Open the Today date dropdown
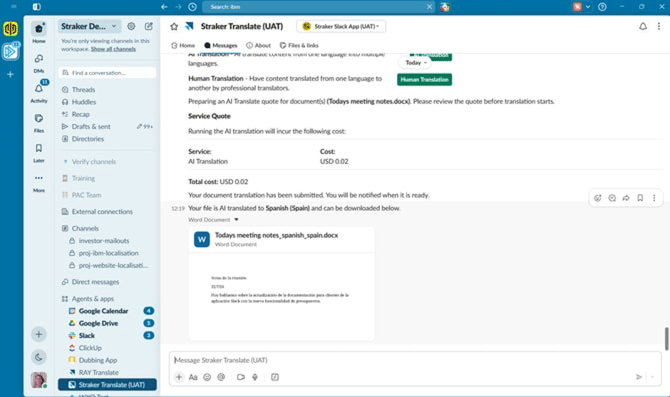Viewport: 670px width, 397px height. [x=415, y=62]
